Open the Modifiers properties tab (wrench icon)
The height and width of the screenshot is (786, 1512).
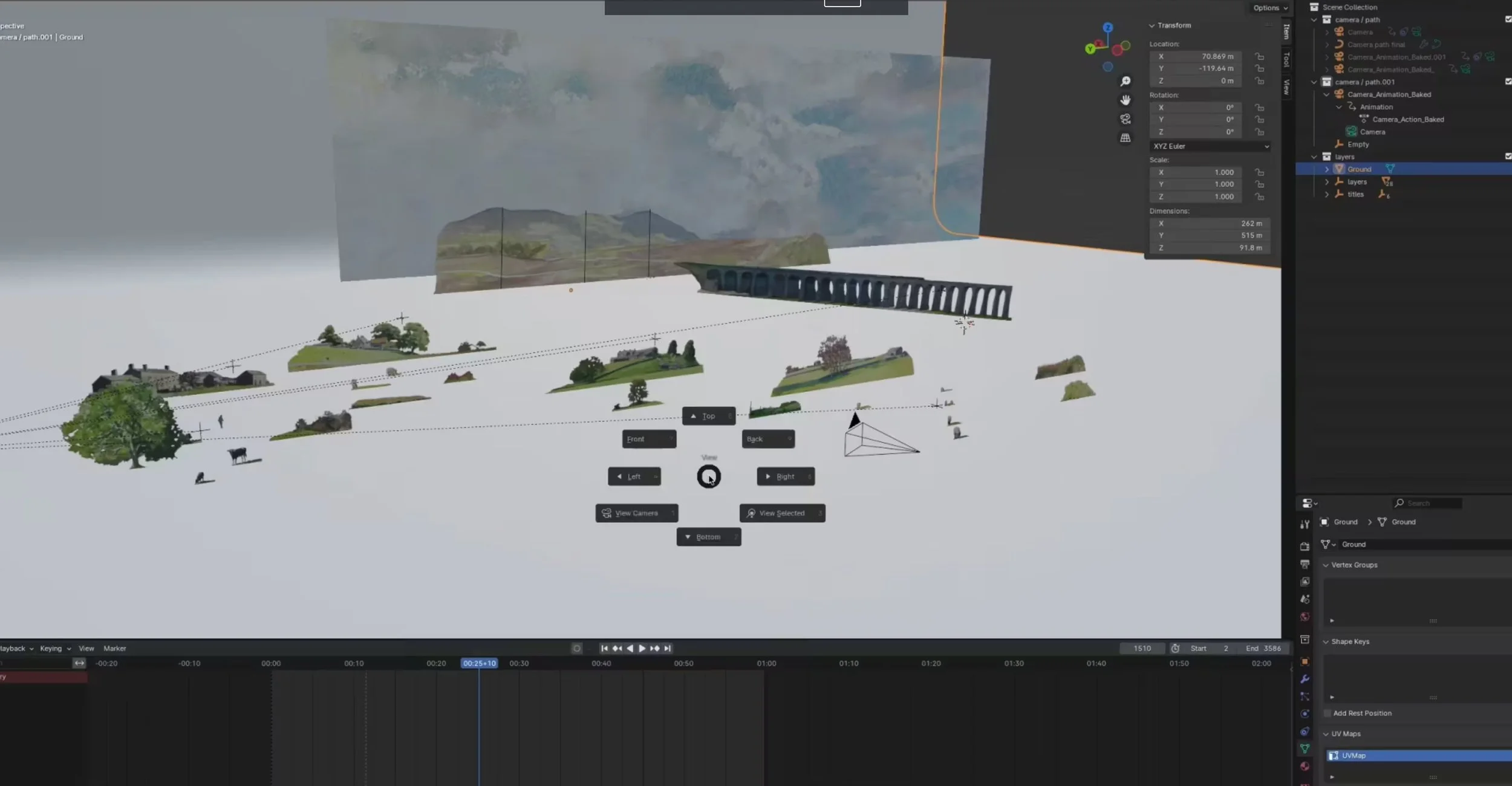1305,679
